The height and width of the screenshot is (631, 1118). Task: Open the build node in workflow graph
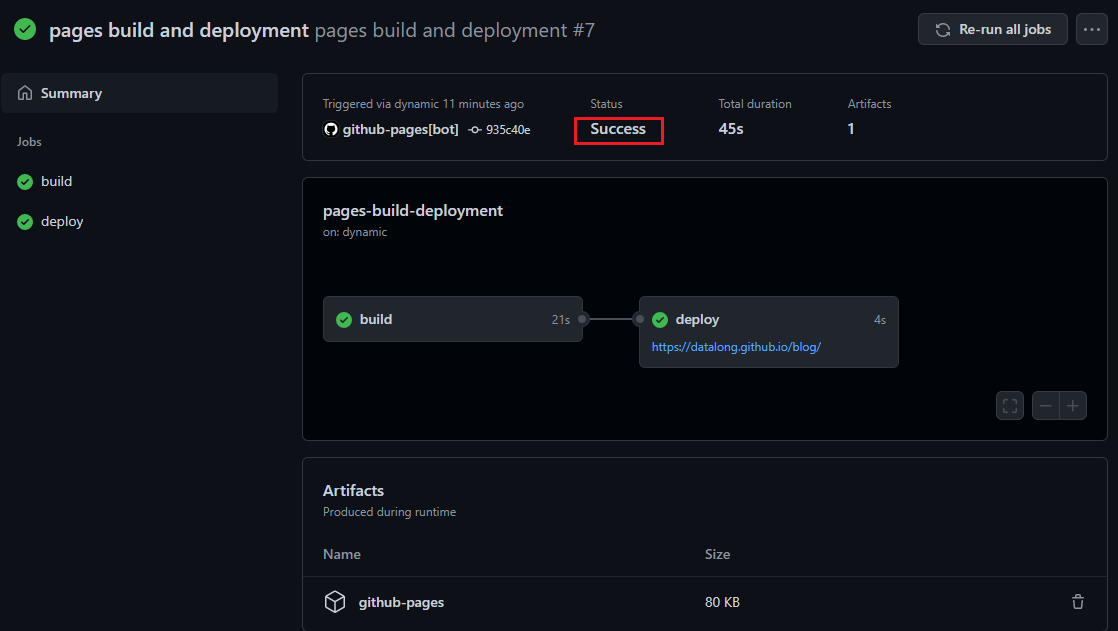453,319
